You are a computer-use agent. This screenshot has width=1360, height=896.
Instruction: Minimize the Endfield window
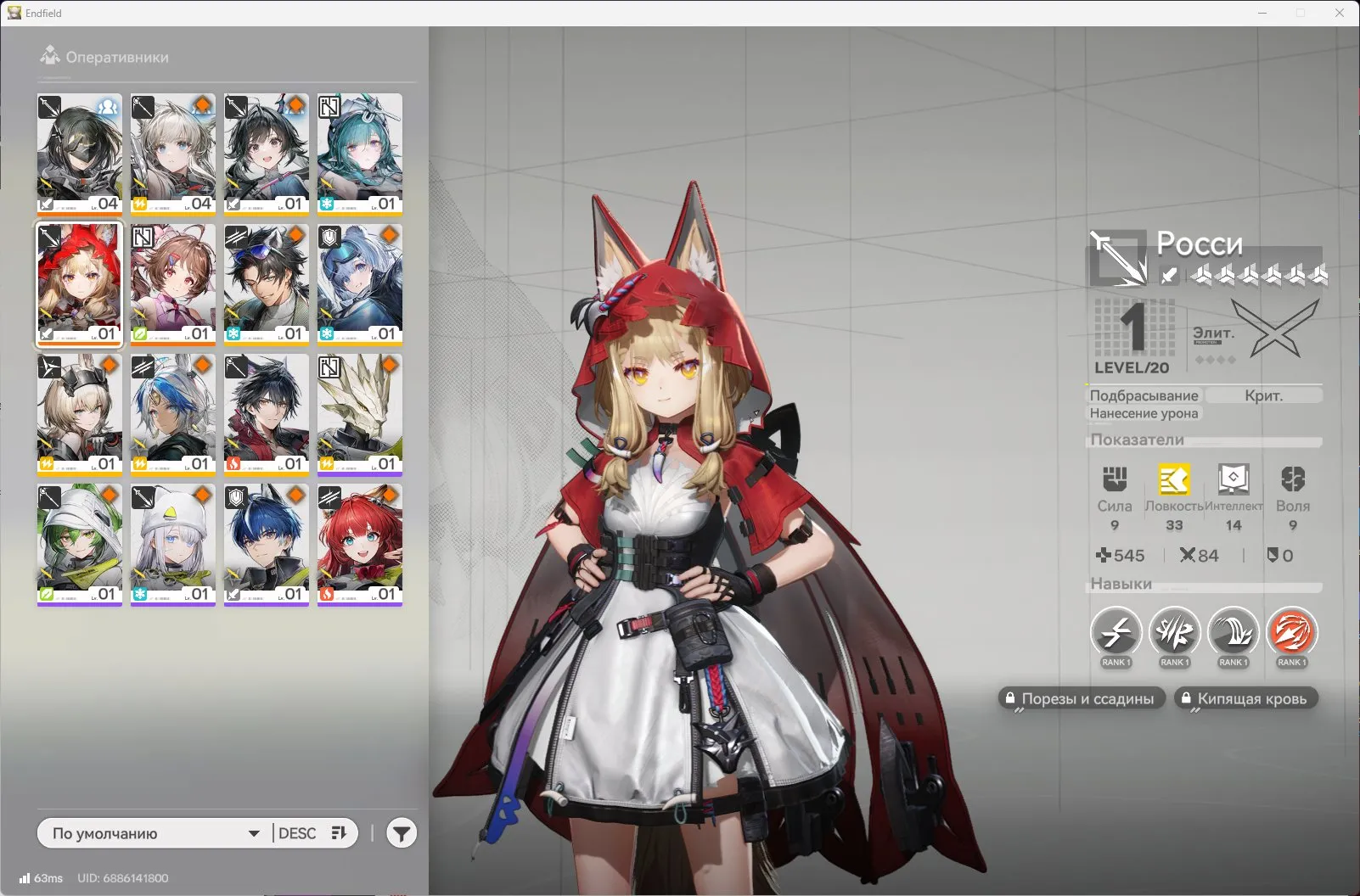click(x=1262, y=13)
